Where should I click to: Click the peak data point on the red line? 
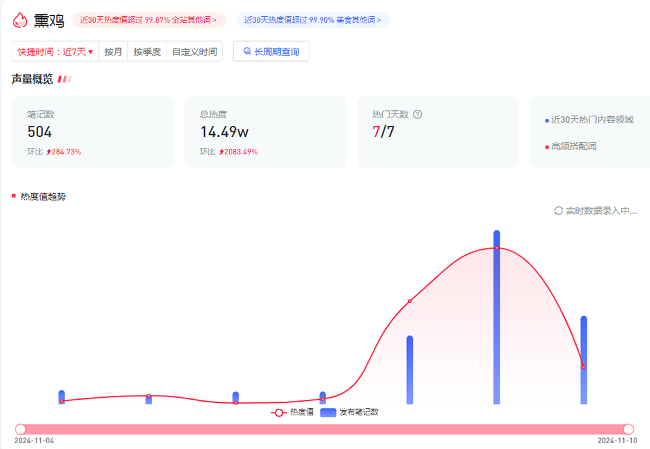click(x=497, y=248)
